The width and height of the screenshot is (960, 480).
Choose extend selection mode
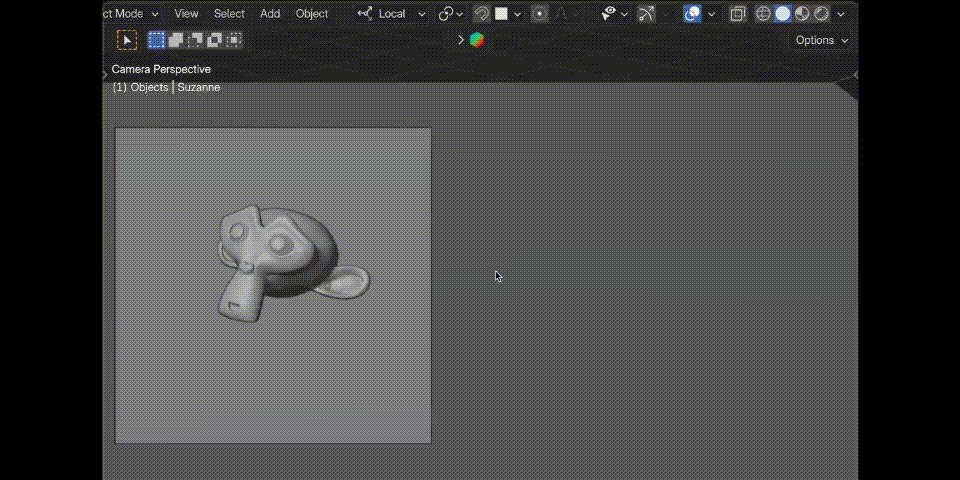point(176,40)
